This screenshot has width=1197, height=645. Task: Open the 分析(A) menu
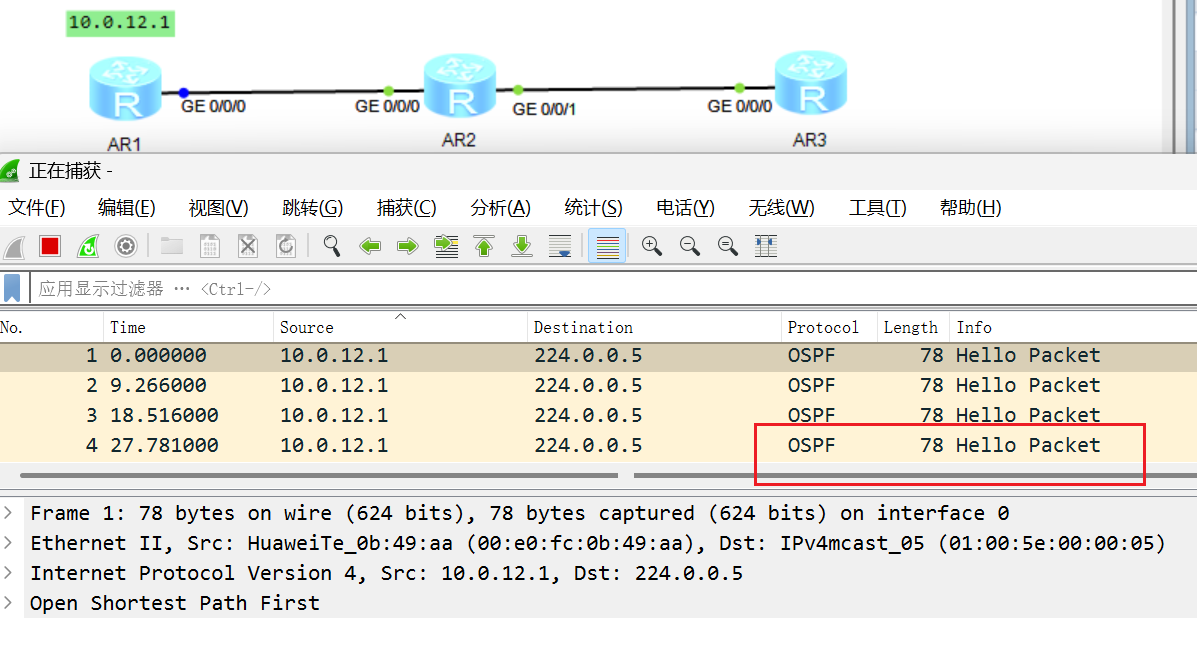pyautogui.click(x=500, y=208)
